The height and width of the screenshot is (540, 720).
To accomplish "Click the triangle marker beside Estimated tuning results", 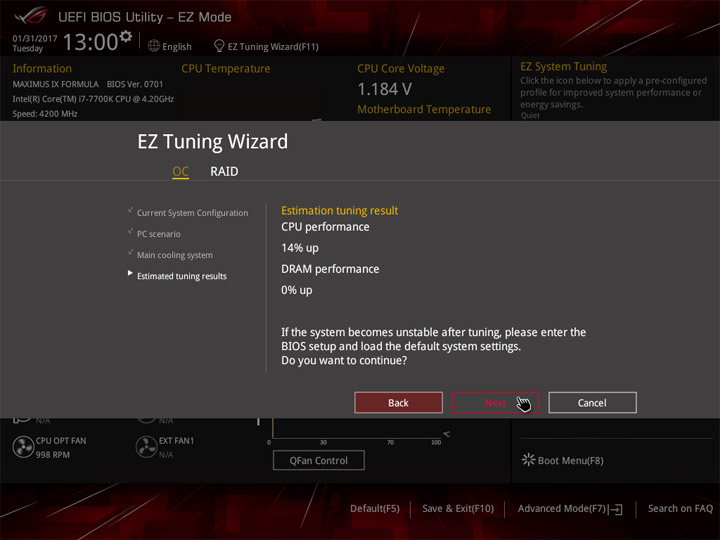I will coord(130,273).
